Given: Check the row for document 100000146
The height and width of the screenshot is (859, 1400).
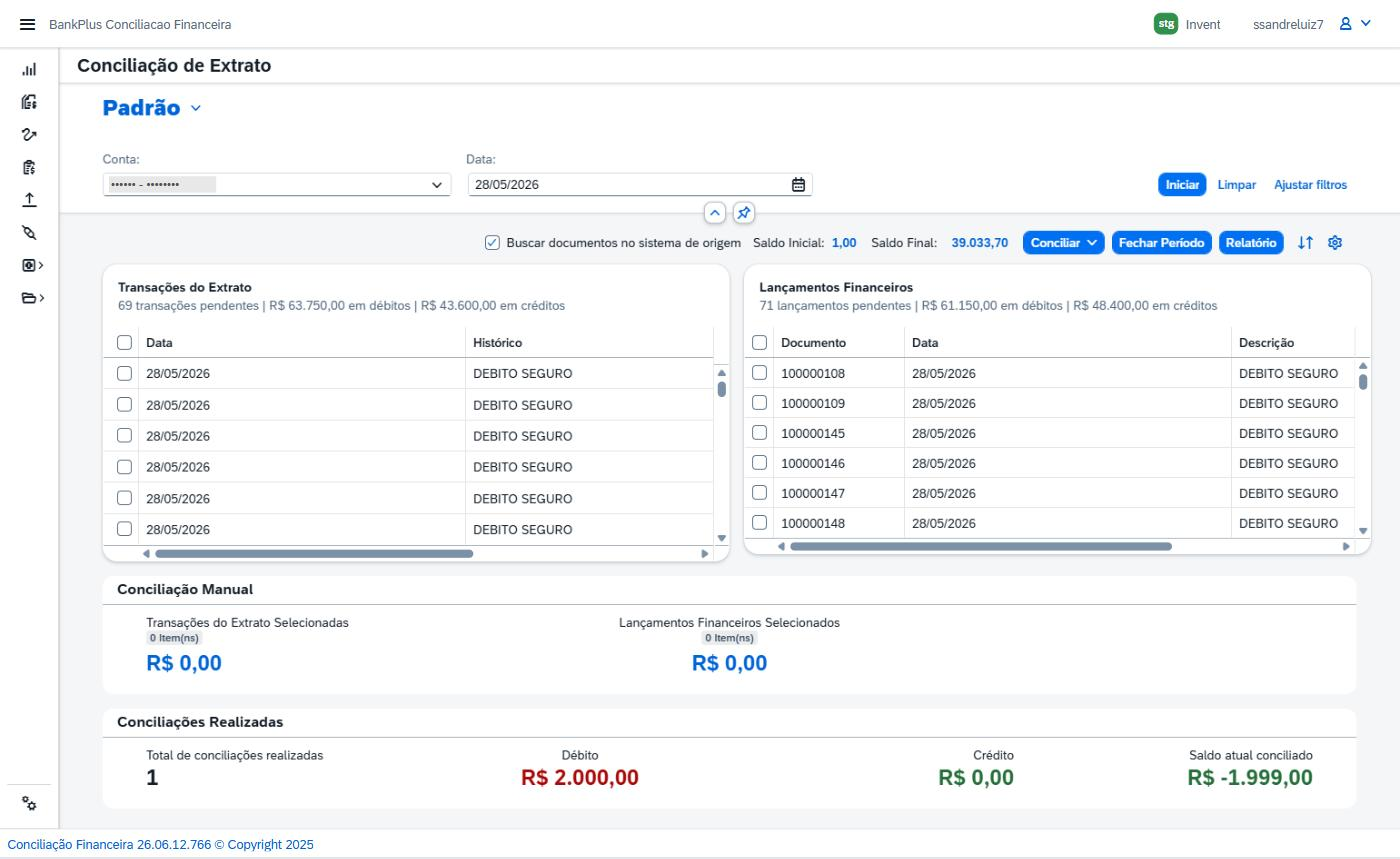Looking at the screenshot, I should click(759, 463).
